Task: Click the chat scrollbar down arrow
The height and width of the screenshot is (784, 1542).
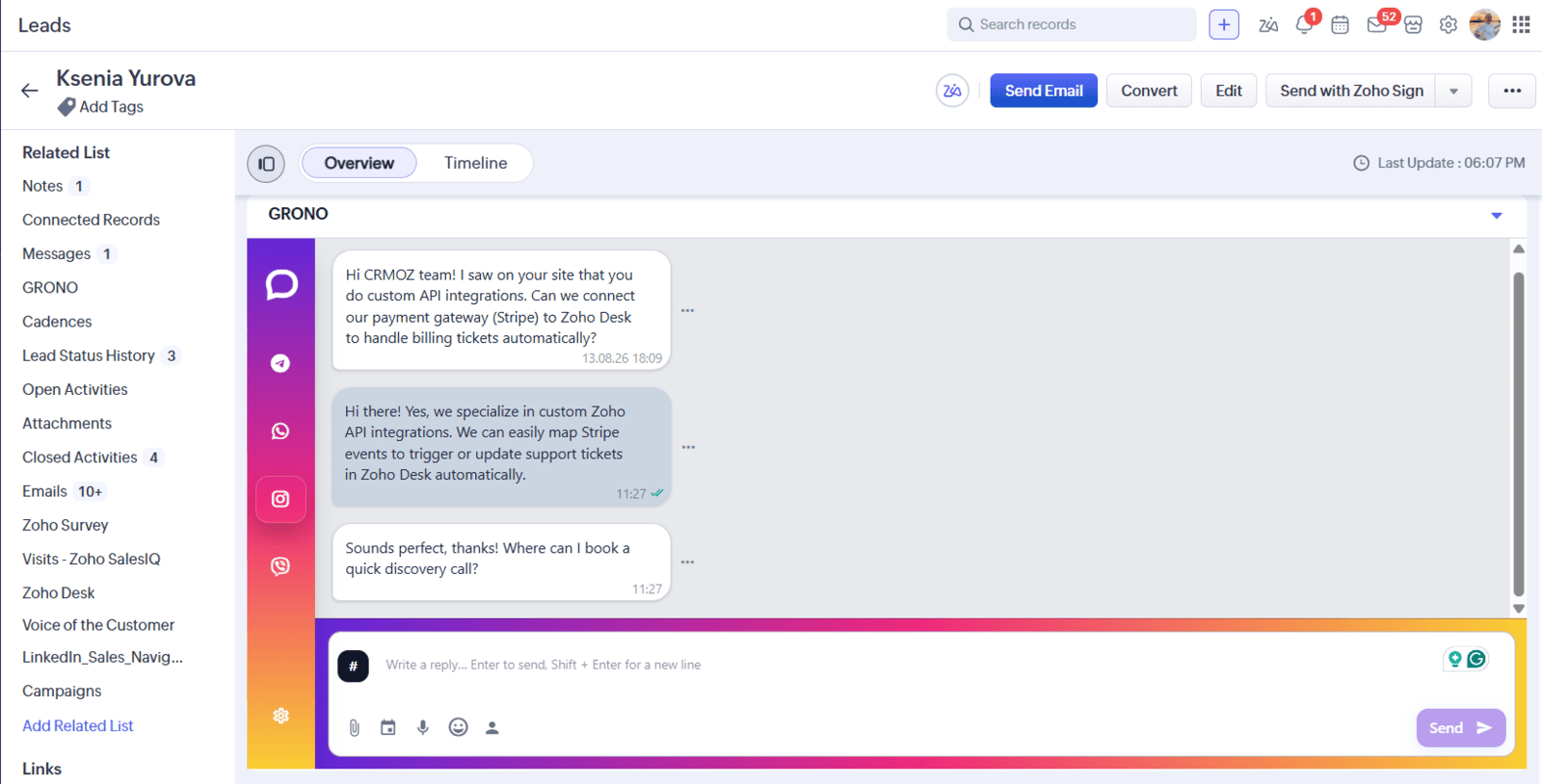Action: click(x=1519, y=609)
